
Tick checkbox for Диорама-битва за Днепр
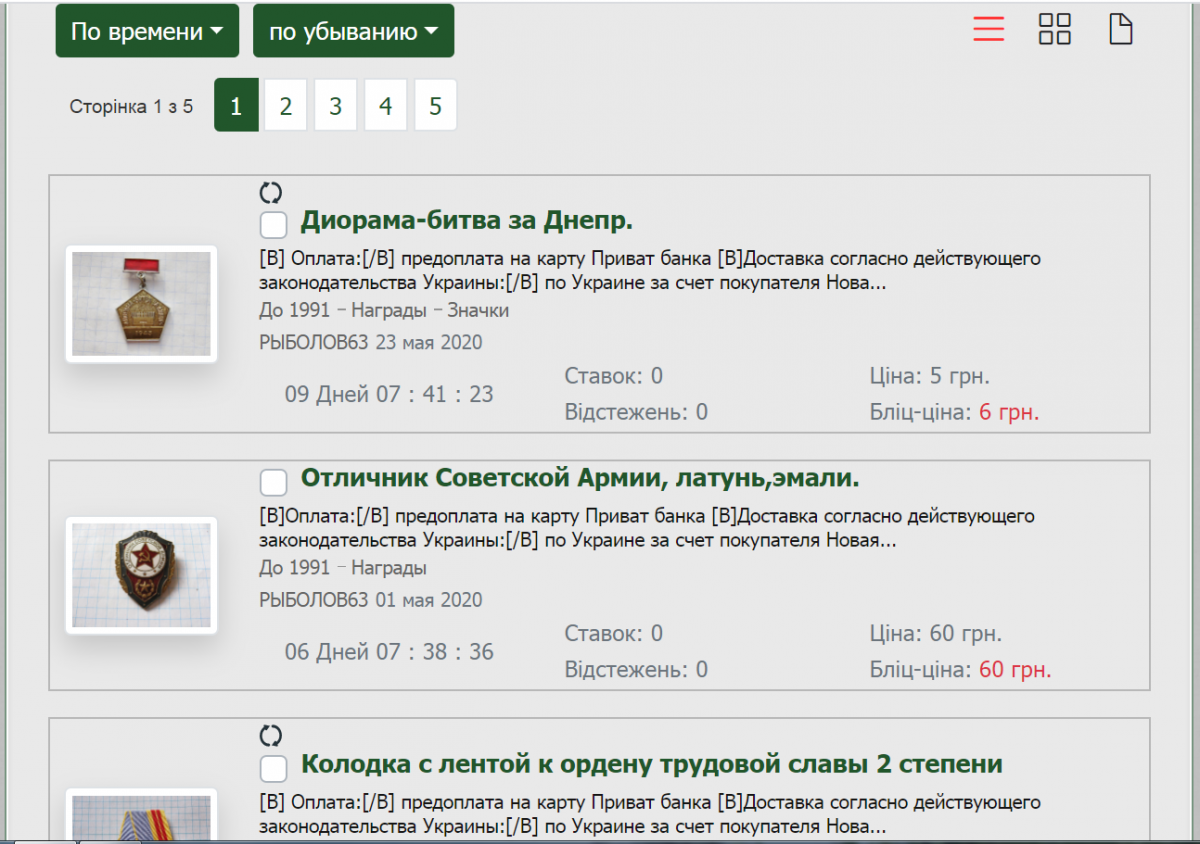tap(274, 224)
